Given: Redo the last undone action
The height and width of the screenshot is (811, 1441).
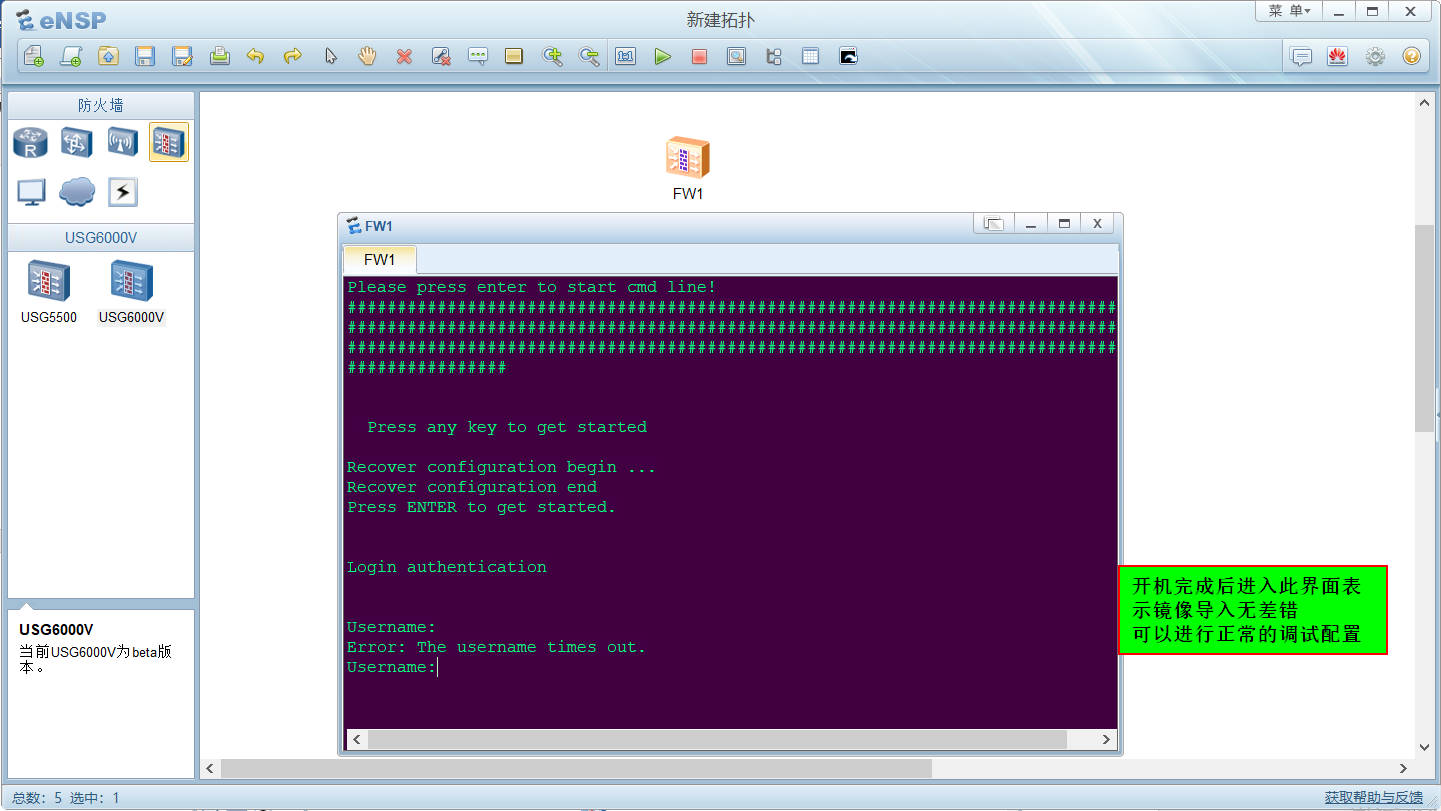Looking at the screenshot, I should pos(292,56).
